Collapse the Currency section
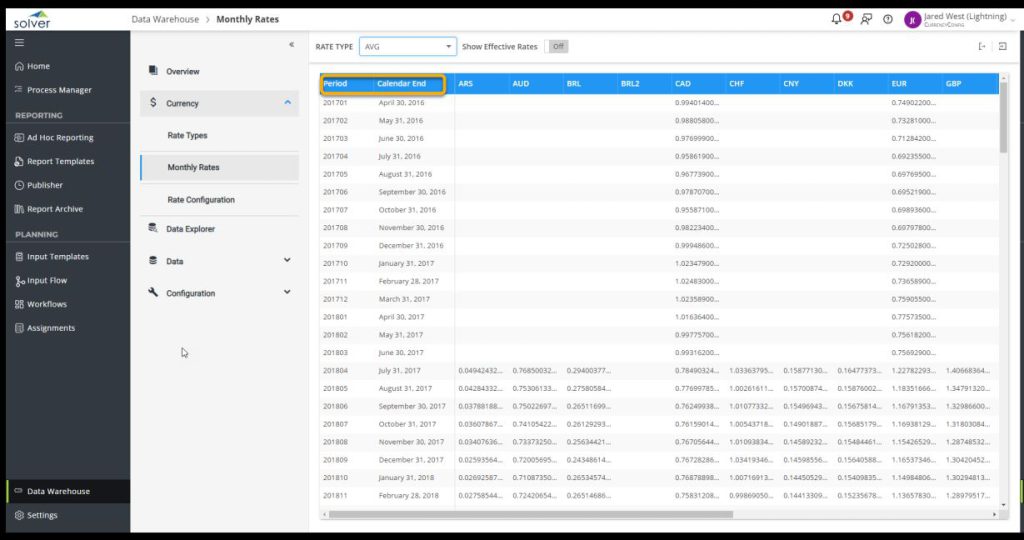Viewport: 1024px width, 540px height. click(287, 103)
